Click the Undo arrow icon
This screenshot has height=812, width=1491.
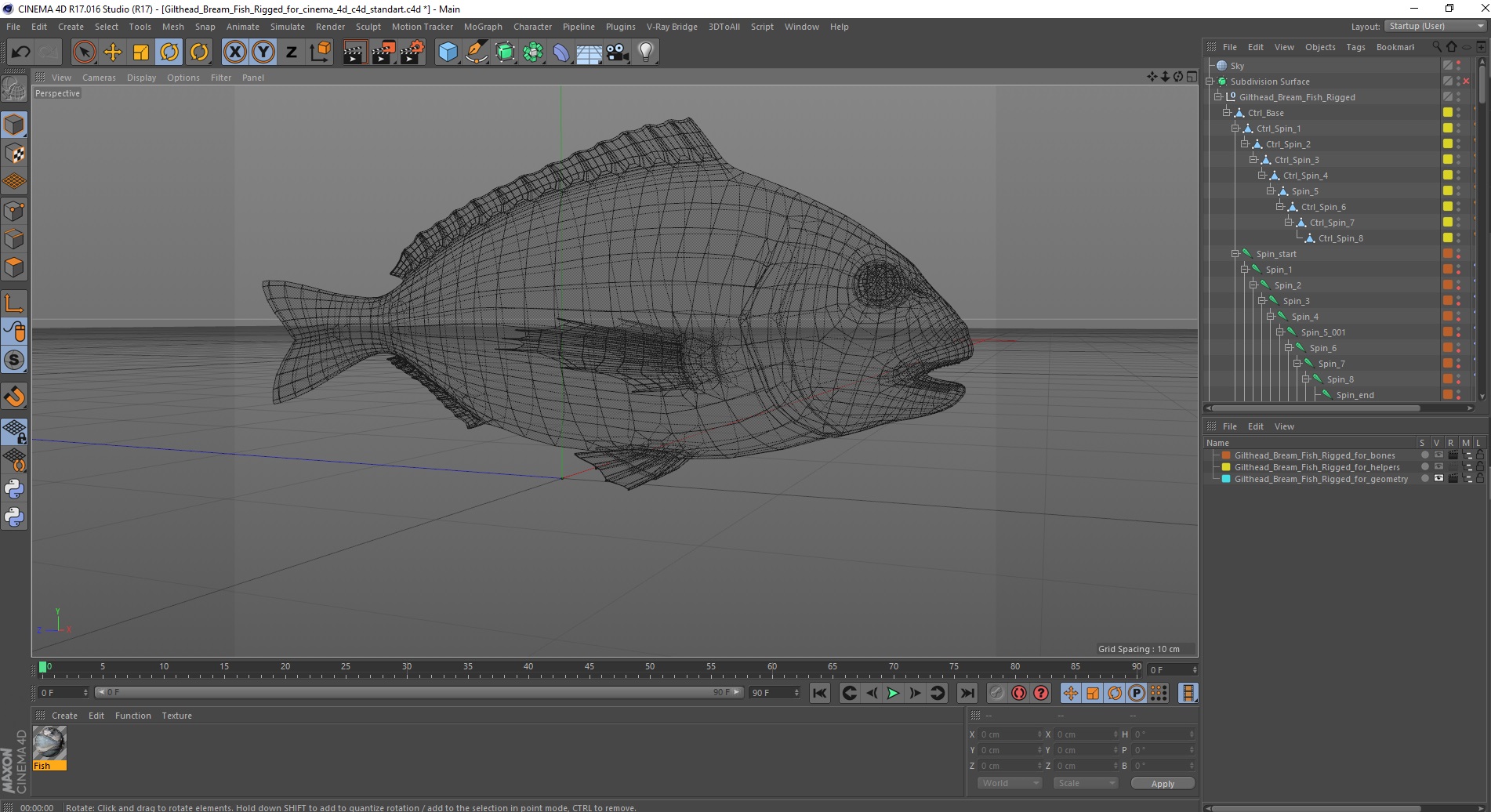(20, 53)
